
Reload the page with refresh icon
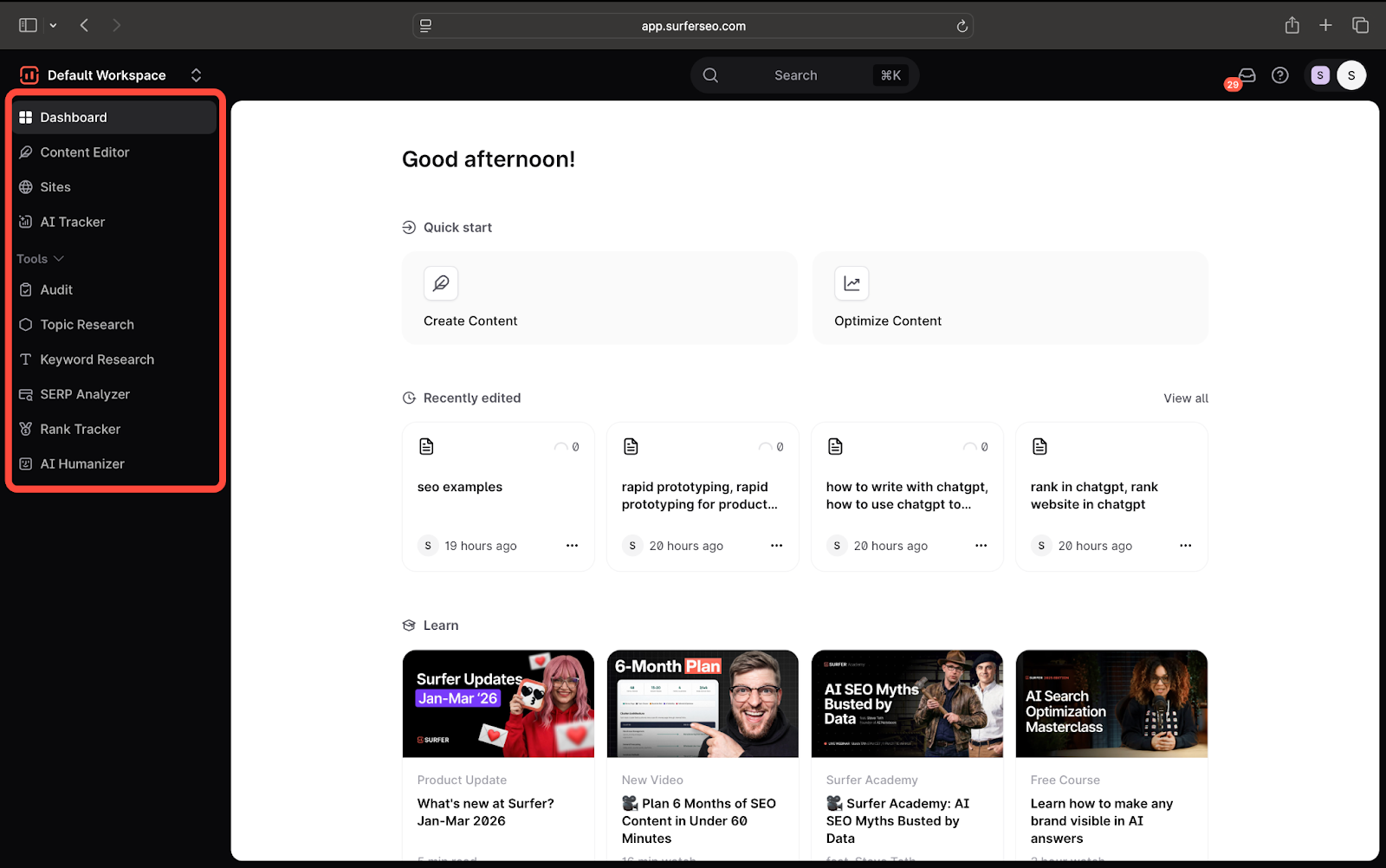(962, 26)
